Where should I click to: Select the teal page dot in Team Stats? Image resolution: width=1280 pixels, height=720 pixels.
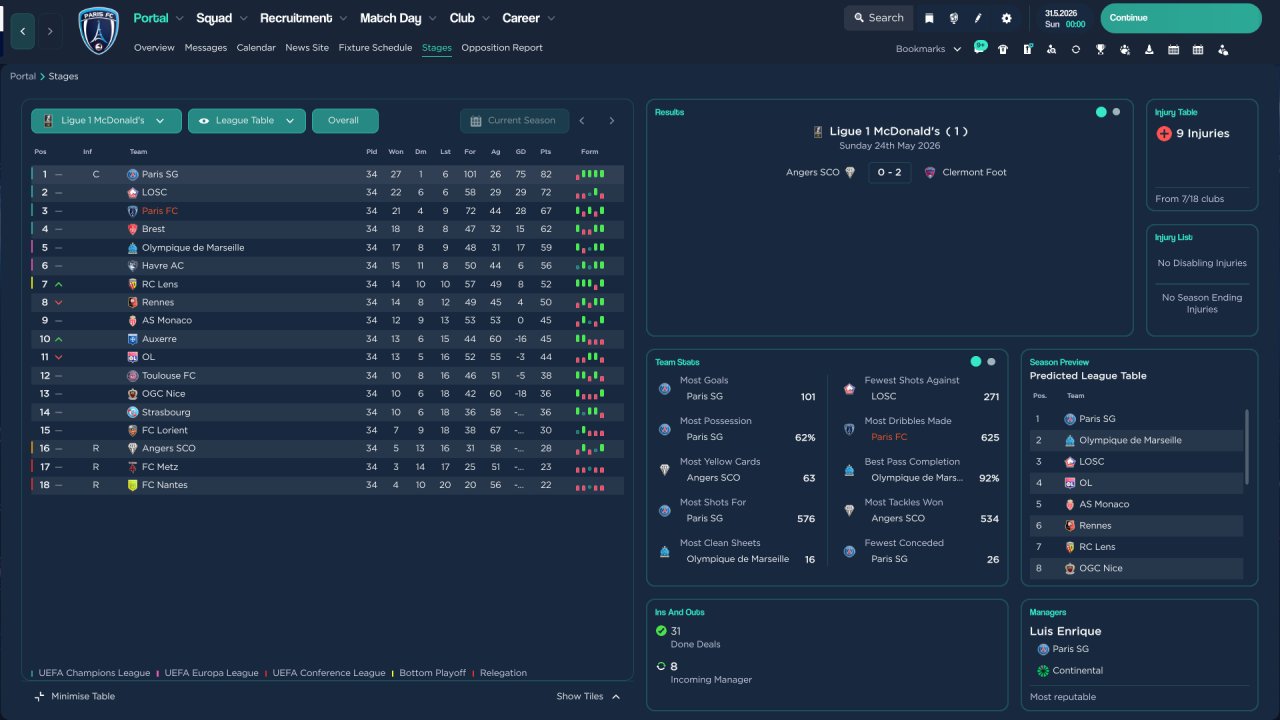click(976, 362)
